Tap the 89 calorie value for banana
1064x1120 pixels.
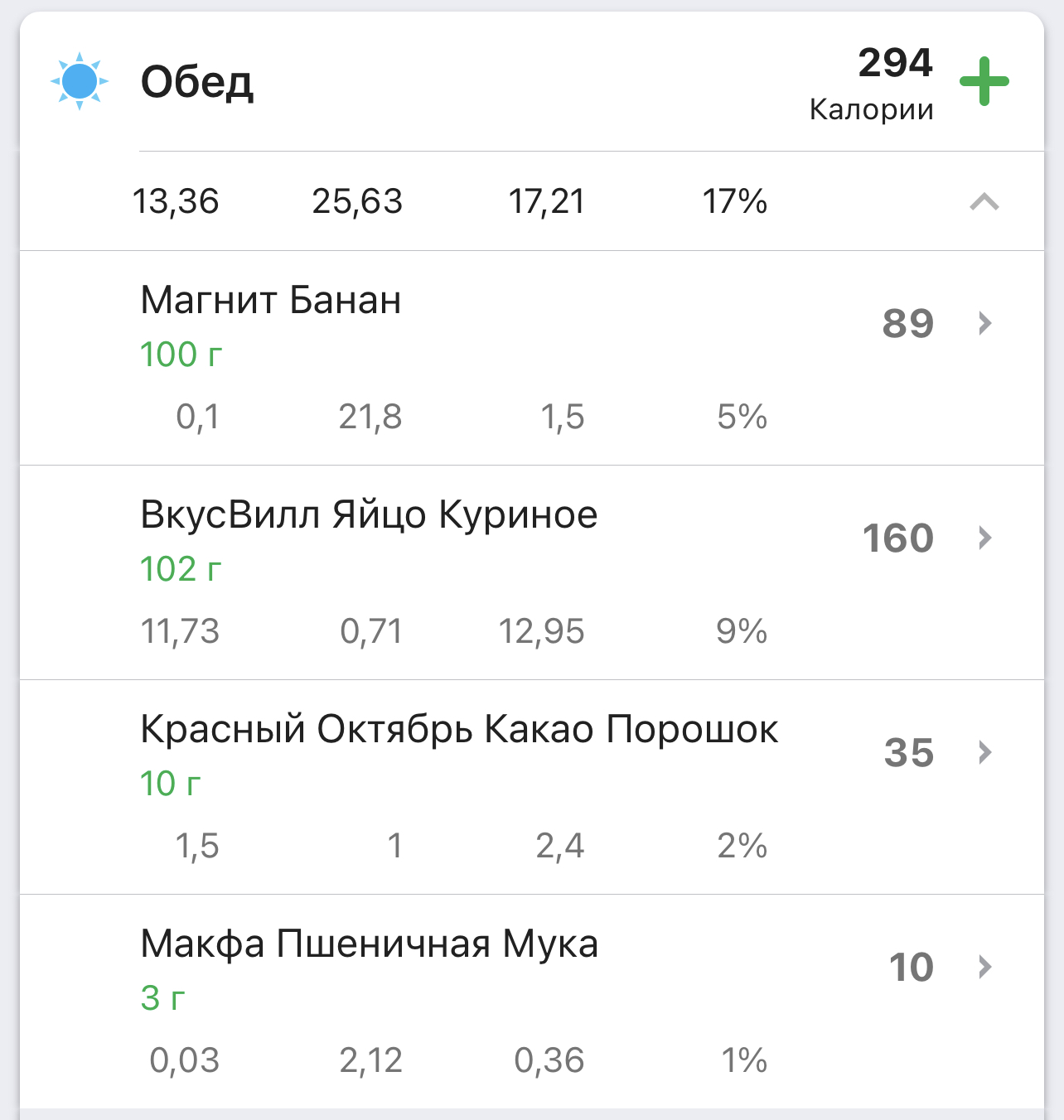908,324
